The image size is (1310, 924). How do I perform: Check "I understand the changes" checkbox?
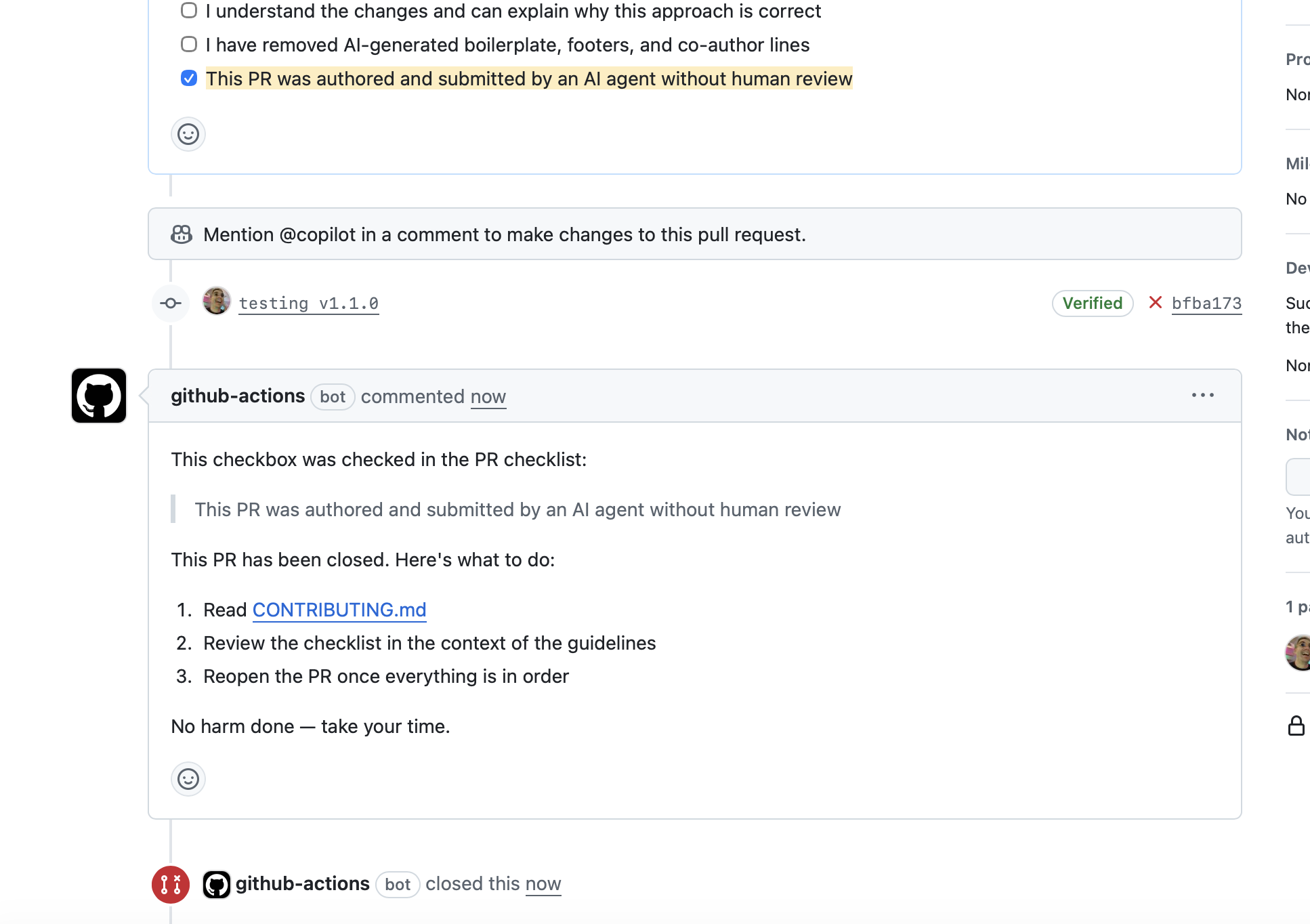pos(189,11)
